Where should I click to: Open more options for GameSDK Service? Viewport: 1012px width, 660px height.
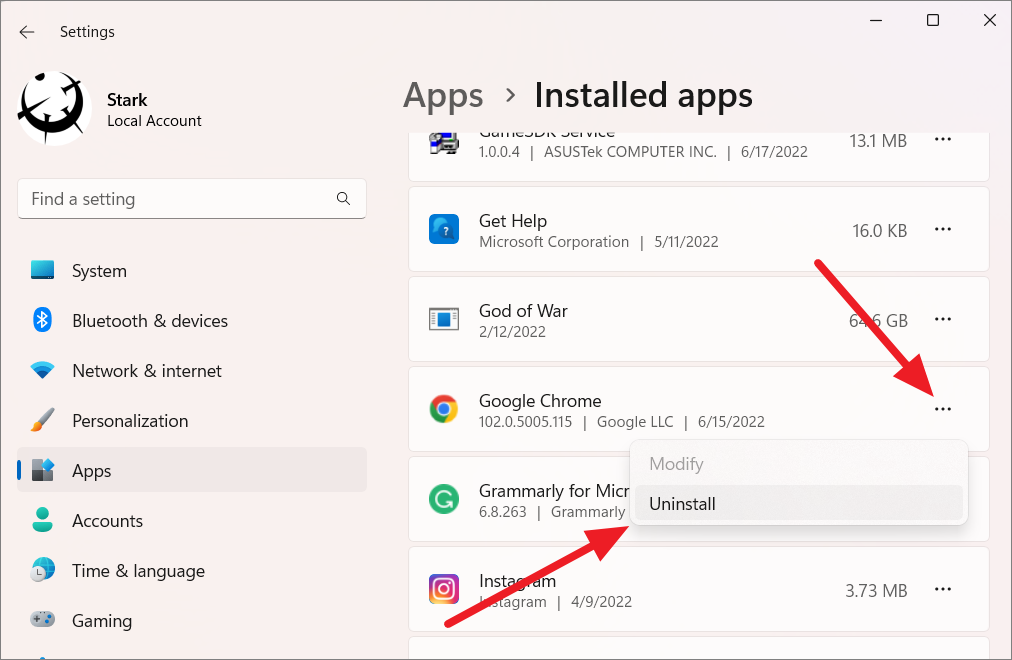coord(943,139)
